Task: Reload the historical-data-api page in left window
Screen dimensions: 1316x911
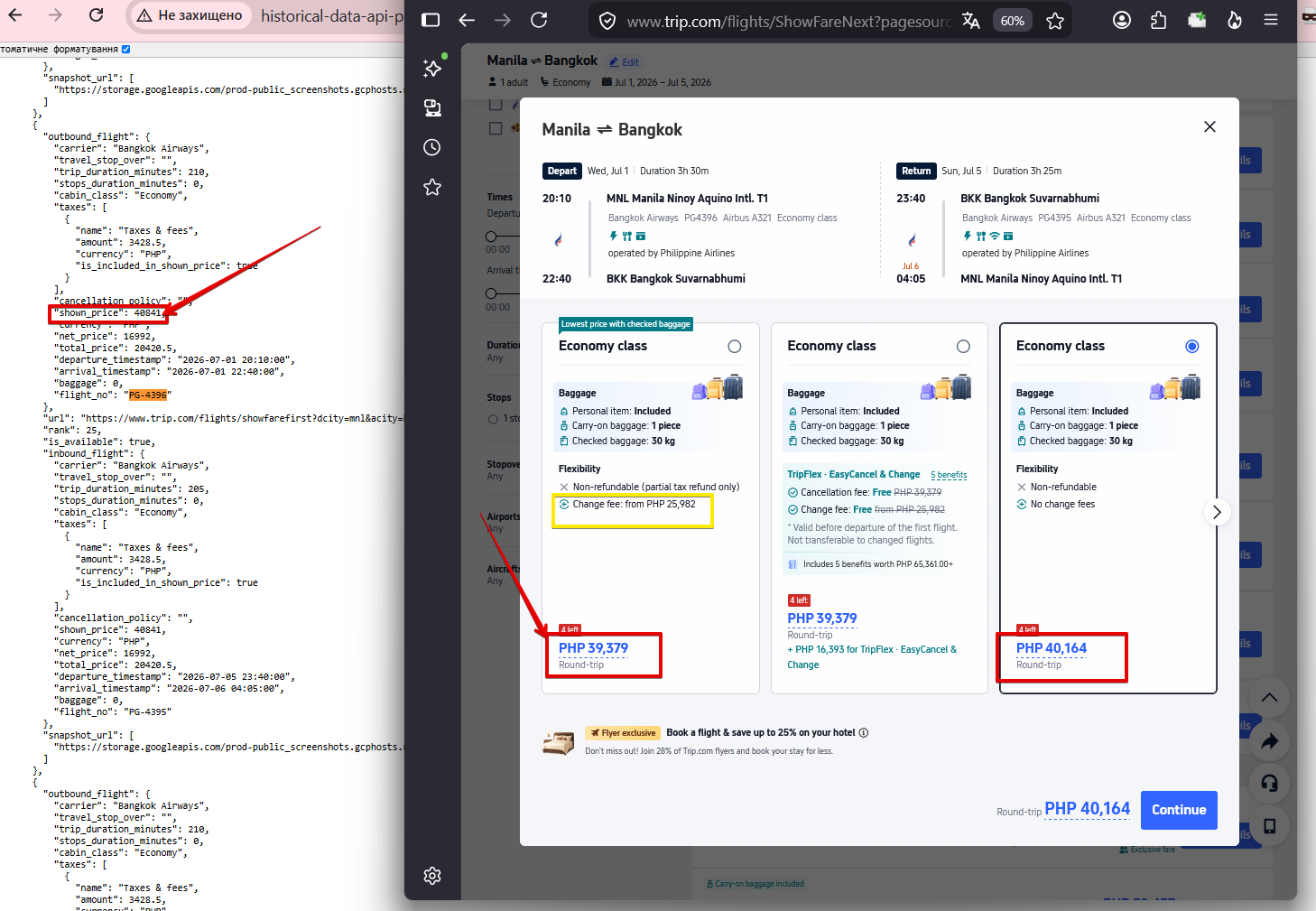Action: pyautogui.click(x=96, y=15)
